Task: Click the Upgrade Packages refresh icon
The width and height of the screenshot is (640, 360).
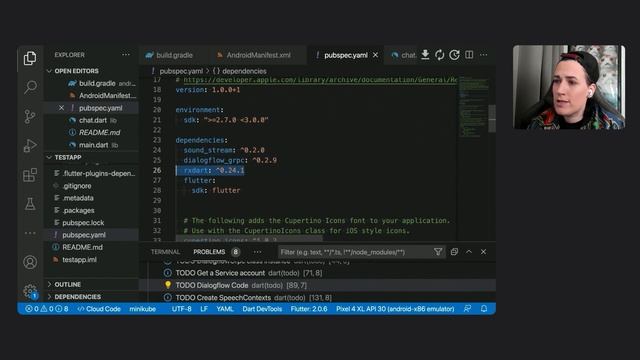Action: click(x=440, y=55)
